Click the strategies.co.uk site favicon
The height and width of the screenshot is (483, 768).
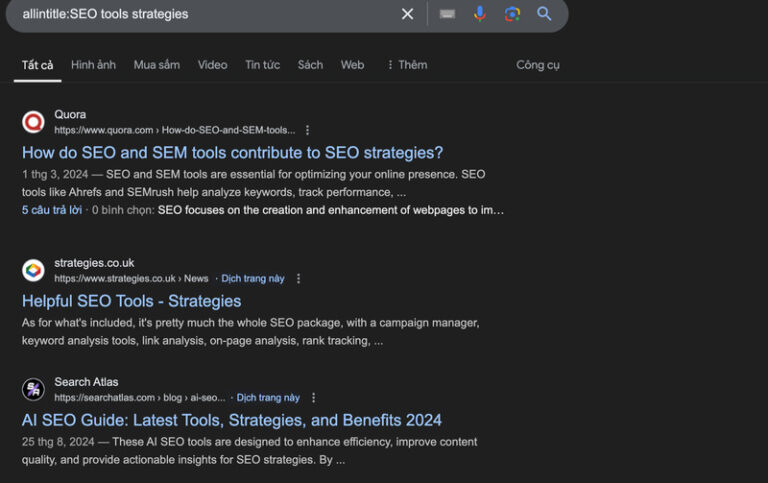pos(34,270)
